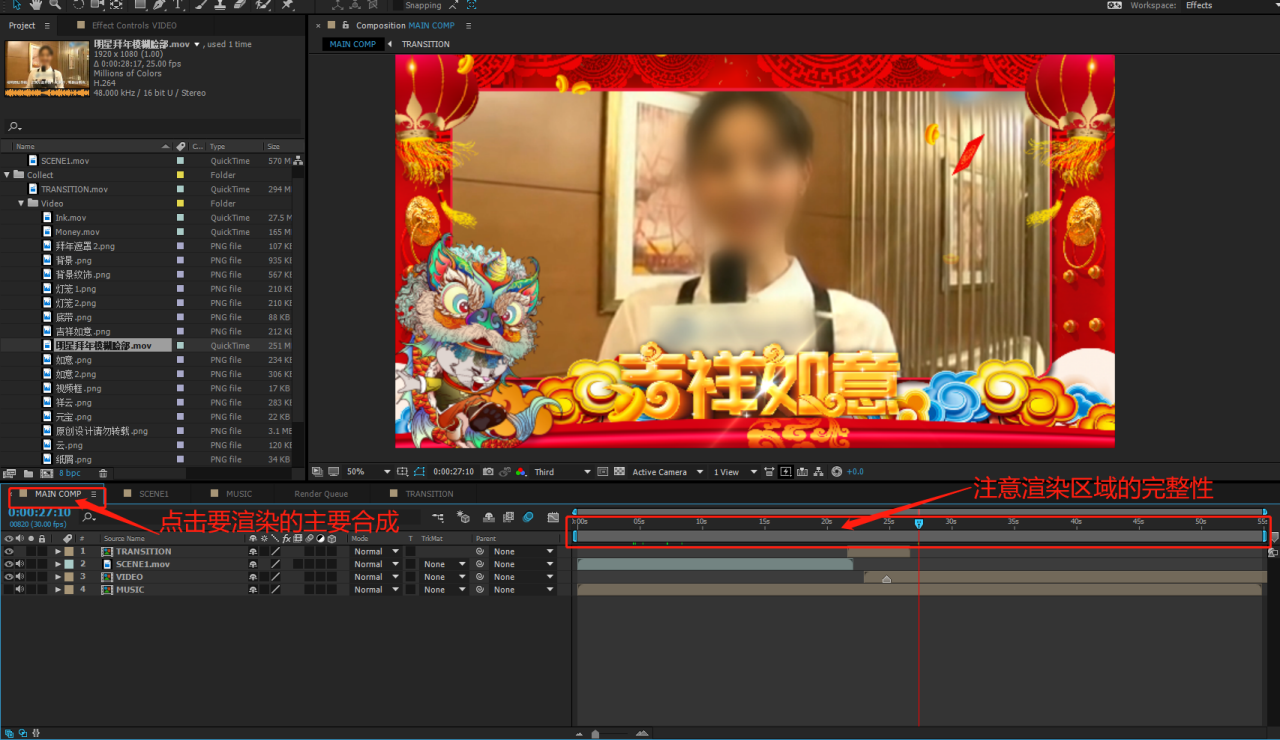Expand the TRANSITION layer properties

pos(58,551)
